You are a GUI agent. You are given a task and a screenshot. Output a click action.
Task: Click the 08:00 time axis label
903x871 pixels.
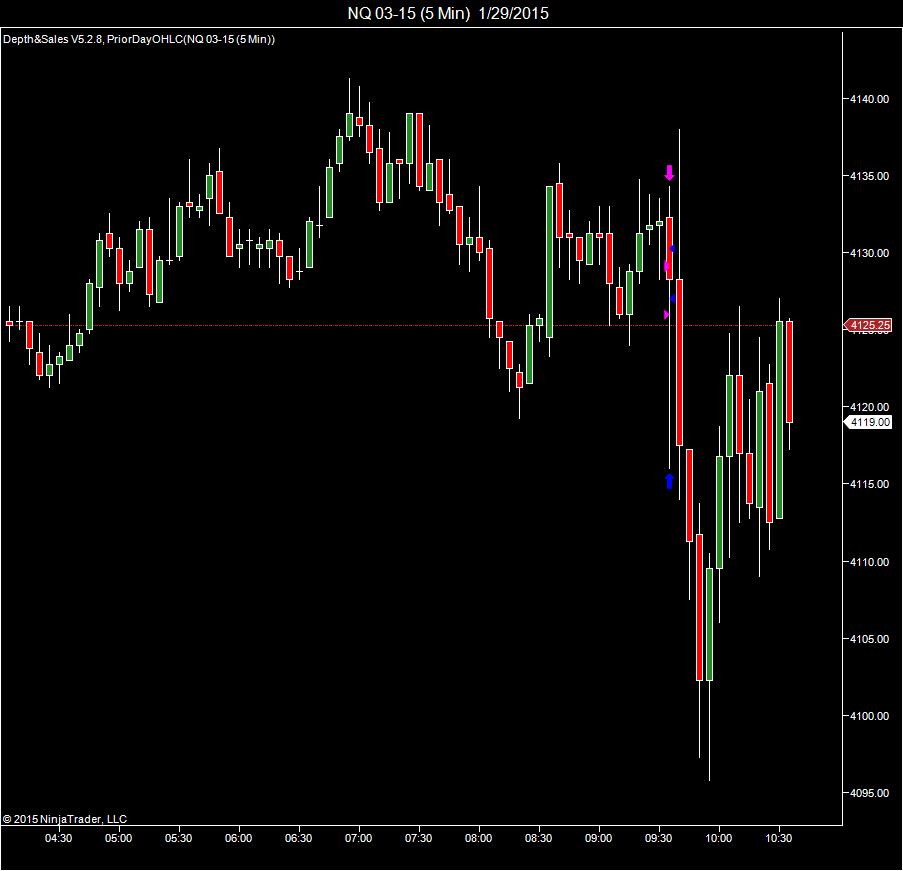(479, 838)
